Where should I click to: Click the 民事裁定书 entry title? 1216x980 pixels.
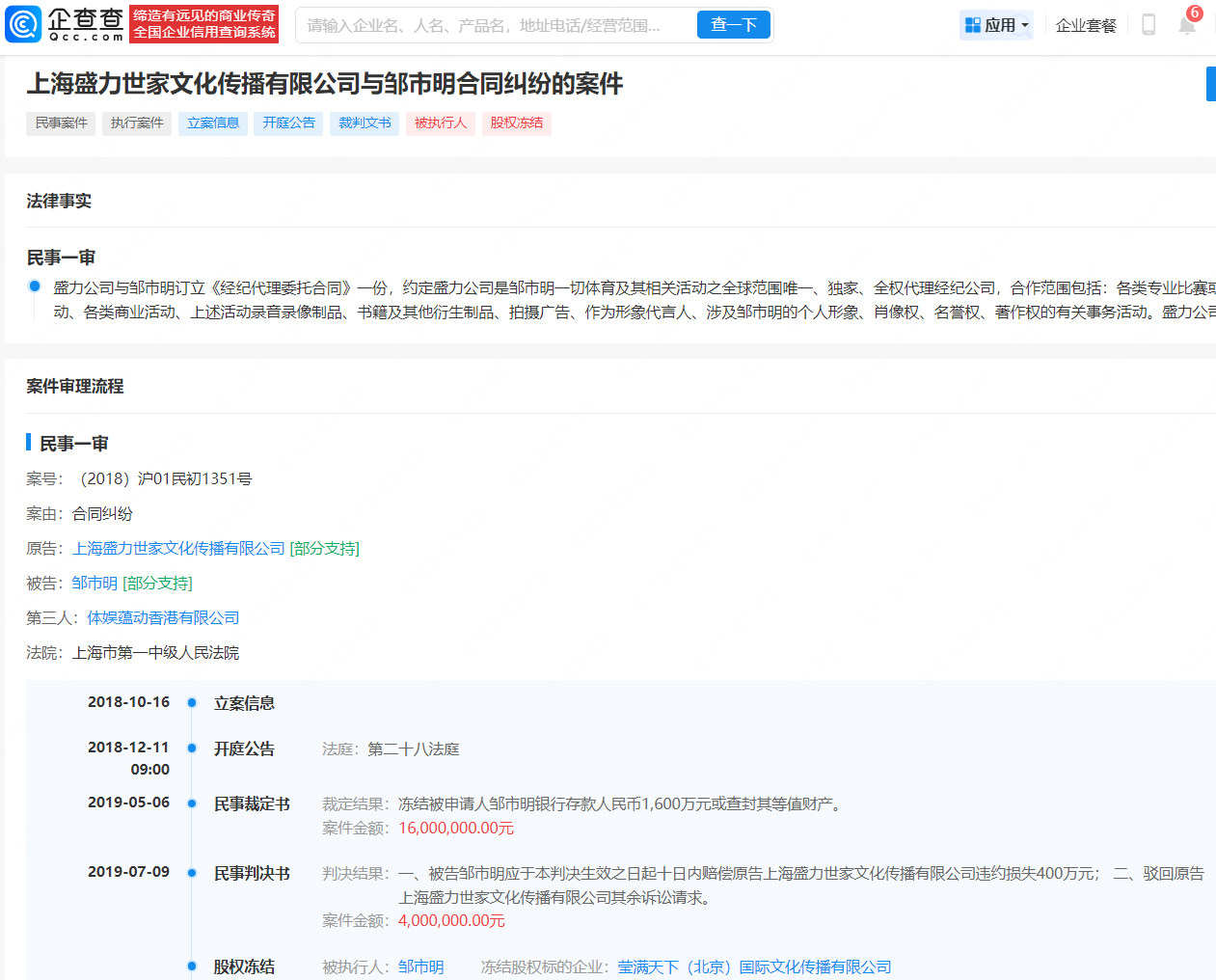[x=252, y=804]
